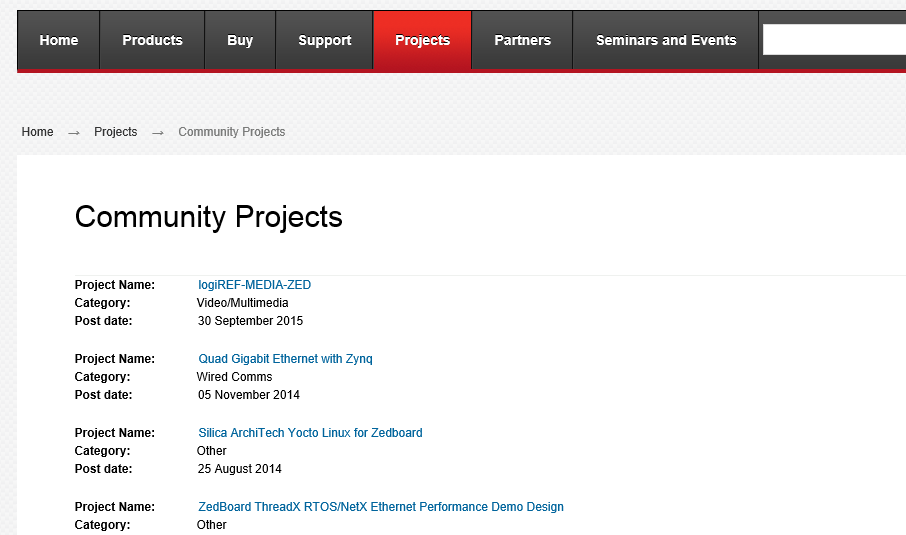The width and height of the screenshot is (906, 535).
Task: Click the Community Projects page heading
Action: coord(209,217)
